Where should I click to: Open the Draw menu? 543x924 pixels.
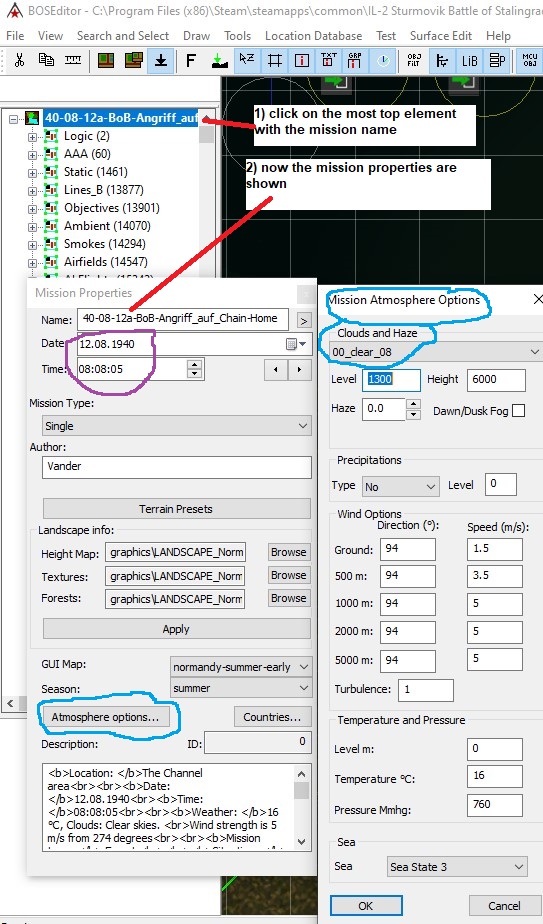196,36
